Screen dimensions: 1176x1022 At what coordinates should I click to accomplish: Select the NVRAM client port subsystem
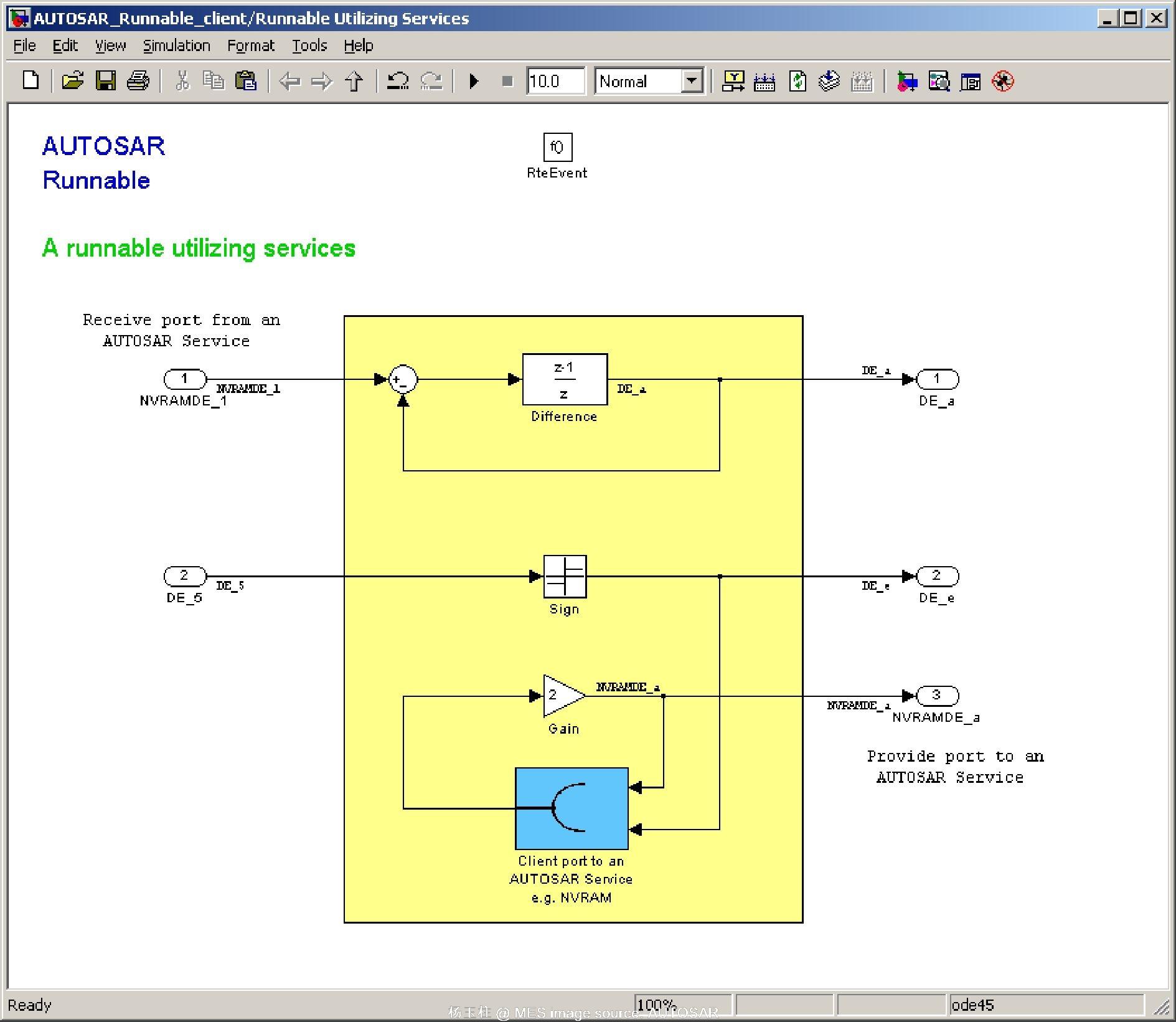(x=571, y=808)
